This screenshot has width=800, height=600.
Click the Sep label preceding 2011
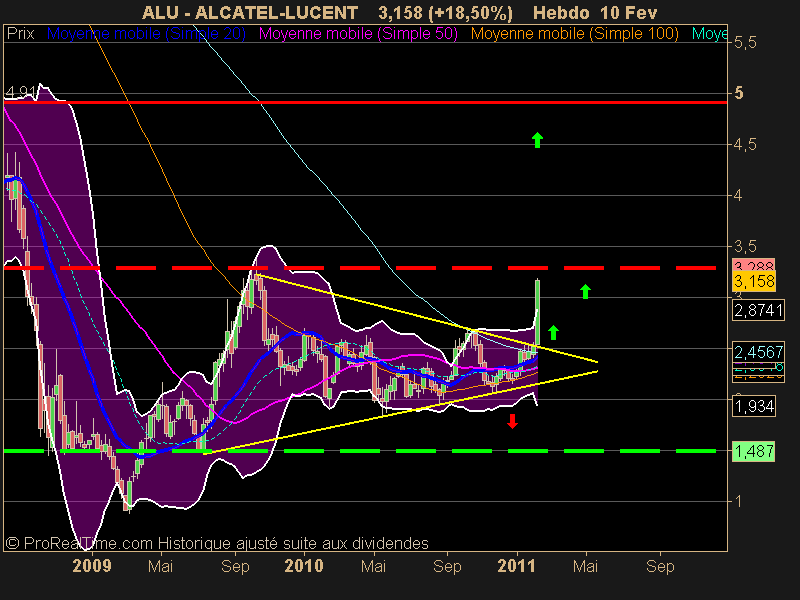pos(447,566)
